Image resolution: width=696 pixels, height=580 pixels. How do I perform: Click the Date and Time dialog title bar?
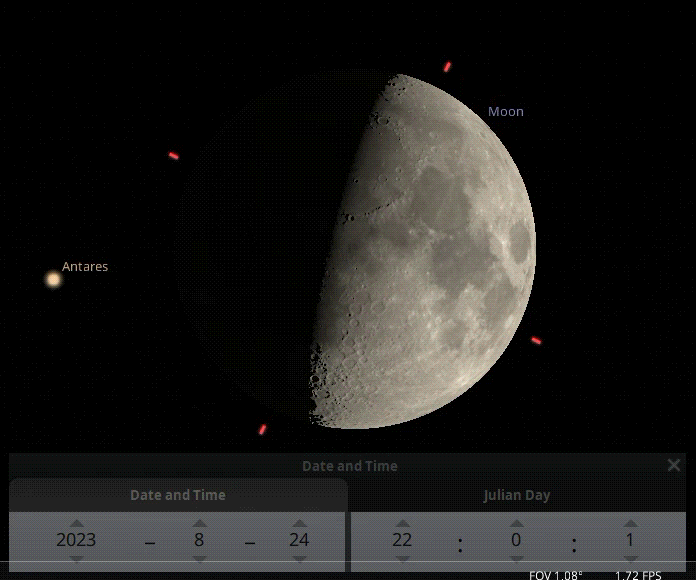pos(349,466)
